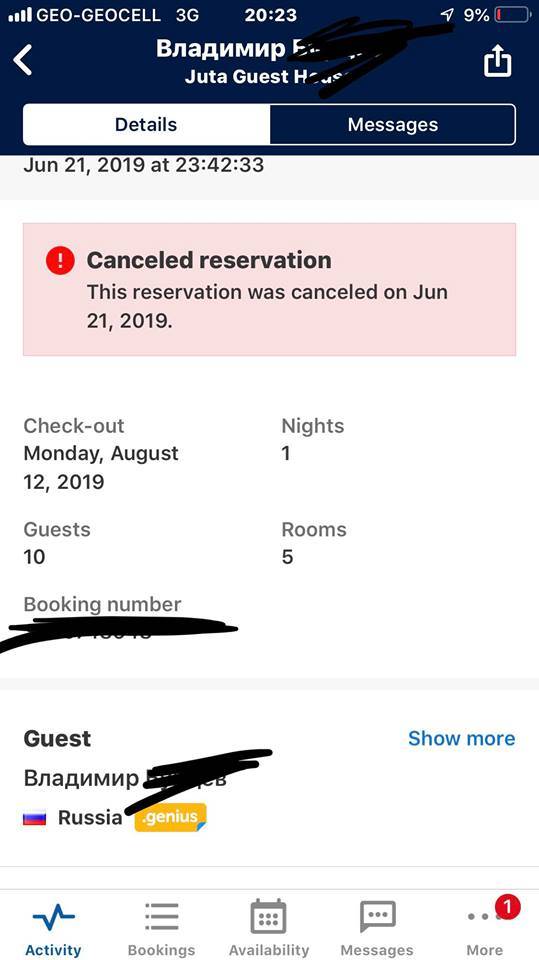Tap the red canceled warning icon
Image resolution: width=539 pixels, height=960 pixels.
[60, 261]
